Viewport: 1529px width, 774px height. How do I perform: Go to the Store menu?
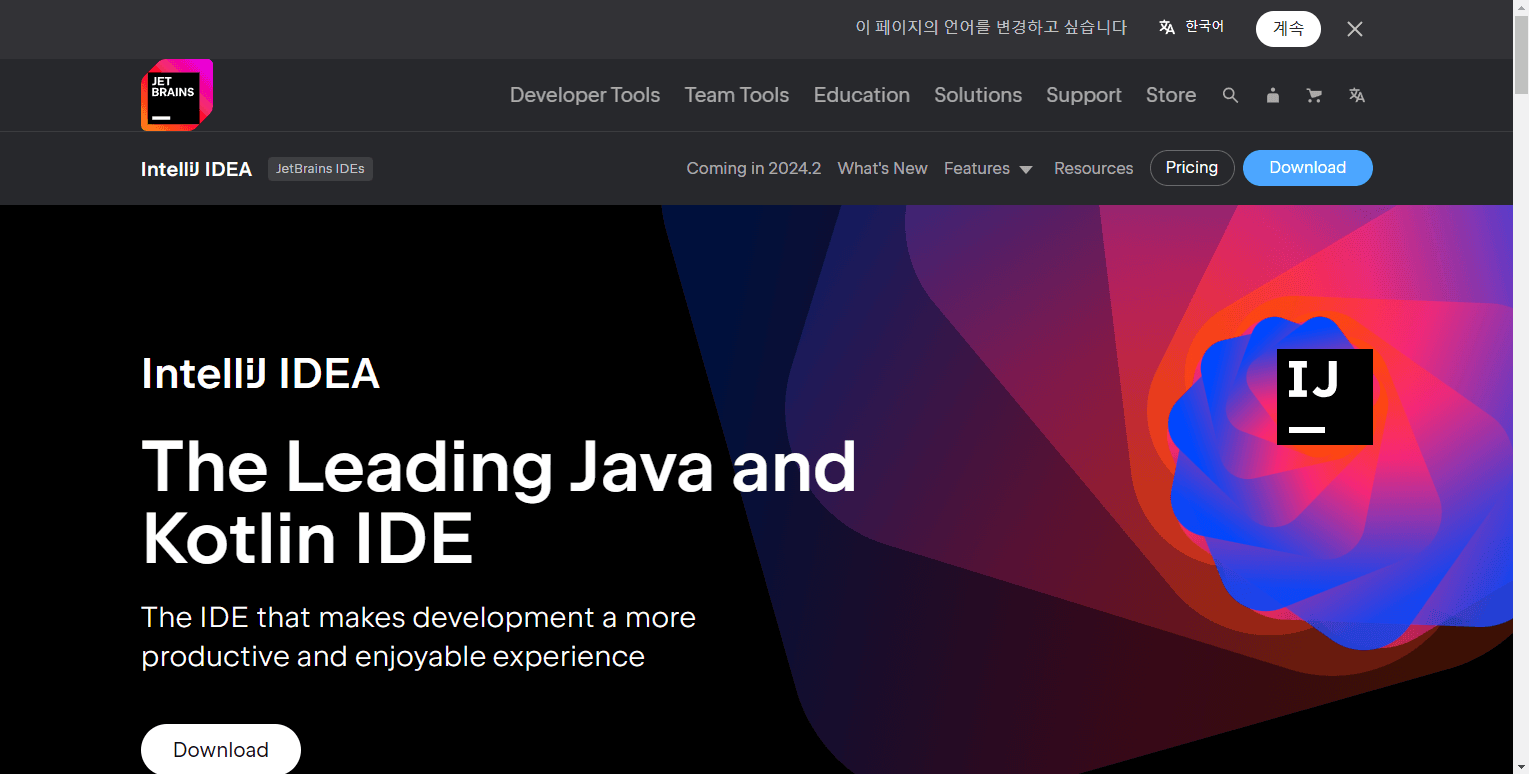point(1171,95)
